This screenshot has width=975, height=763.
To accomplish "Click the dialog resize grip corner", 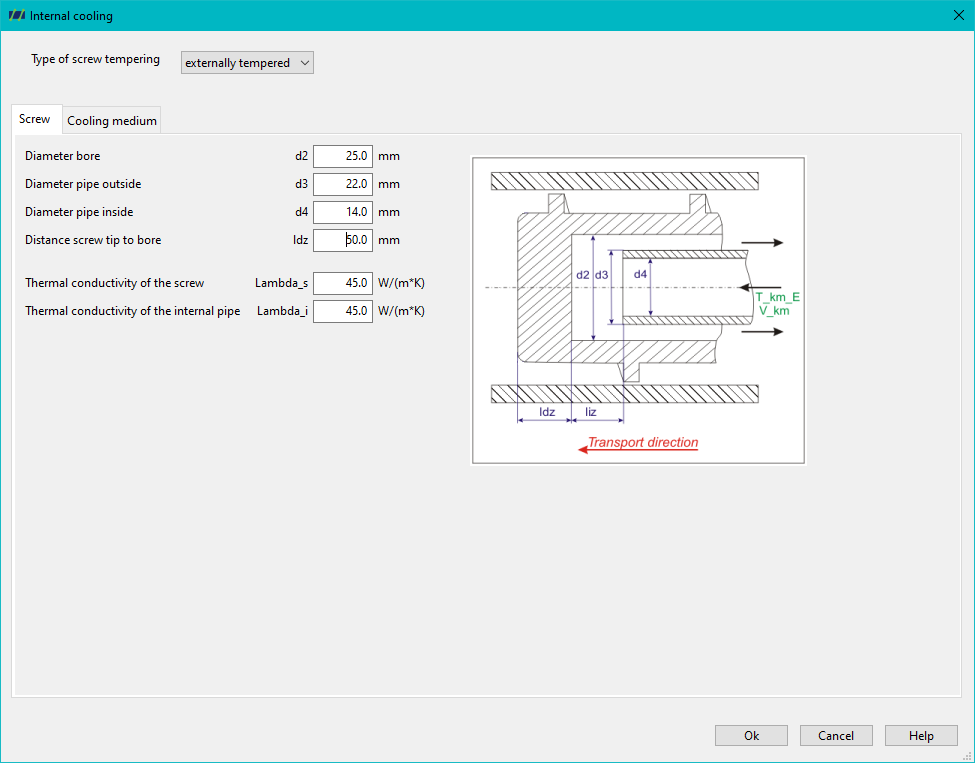I will click(968, 756).
